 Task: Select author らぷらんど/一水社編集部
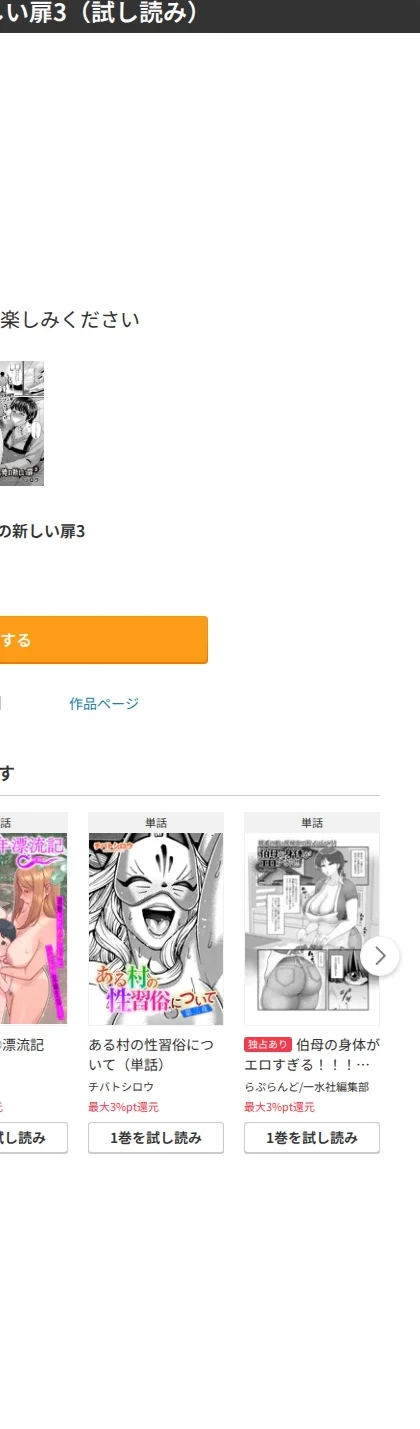pos(306,1086)
